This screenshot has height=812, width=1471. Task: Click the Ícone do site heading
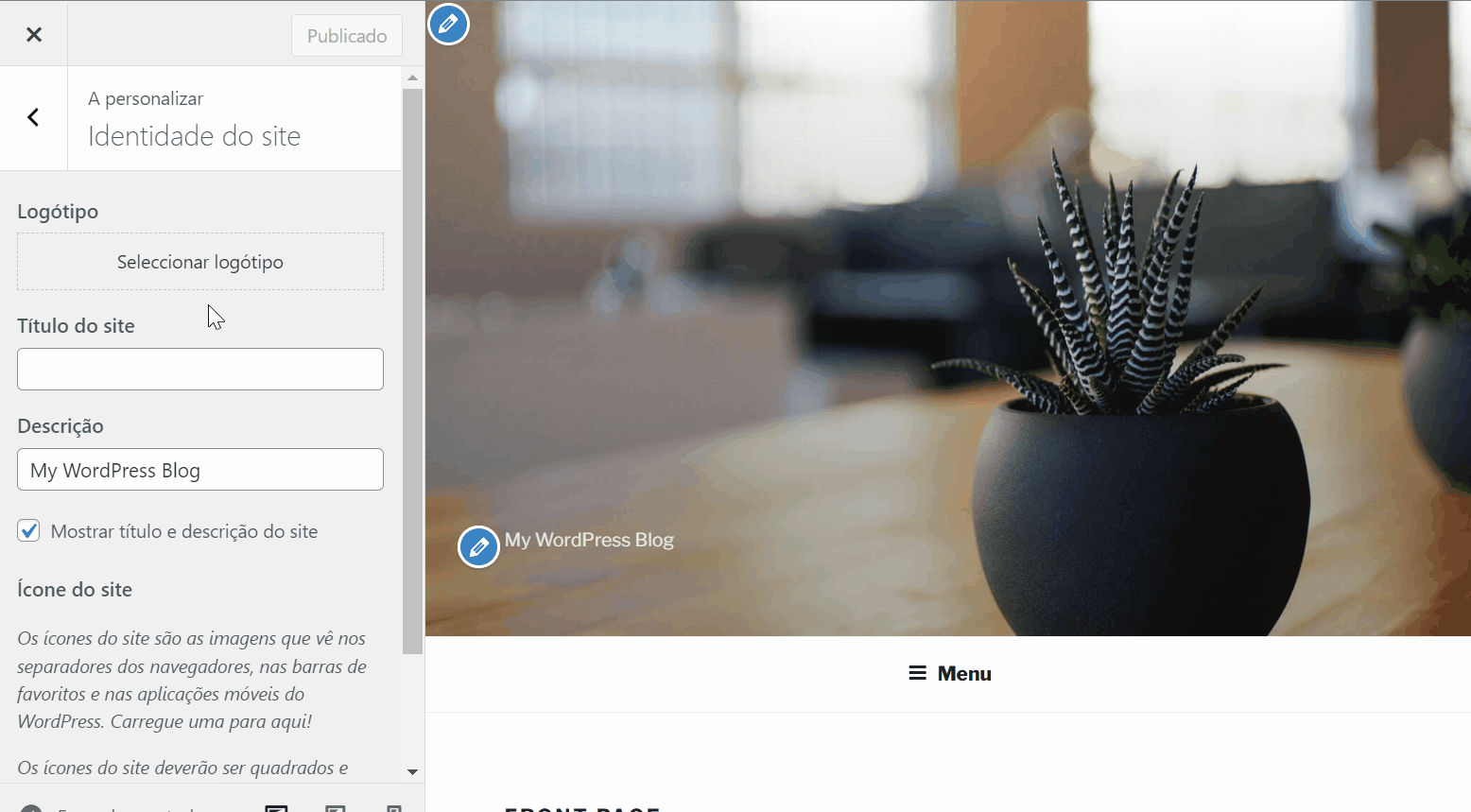[x=75, y=590]
